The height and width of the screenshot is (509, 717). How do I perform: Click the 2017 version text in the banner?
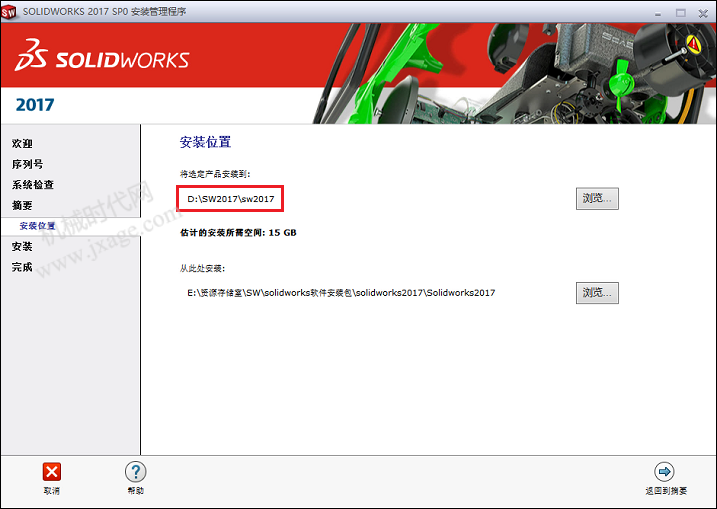(x=35, y=105)
